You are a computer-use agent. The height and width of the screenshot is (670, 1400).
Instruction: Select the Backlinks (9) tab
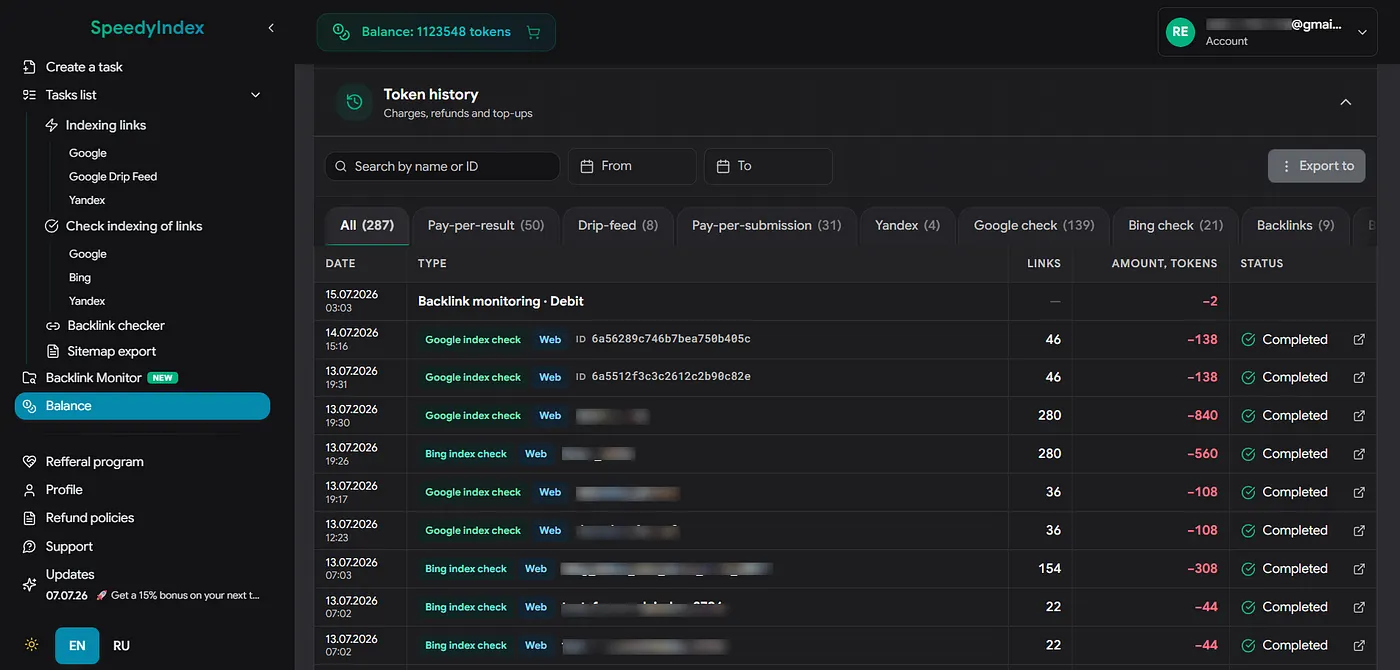tap(1296, 225)
